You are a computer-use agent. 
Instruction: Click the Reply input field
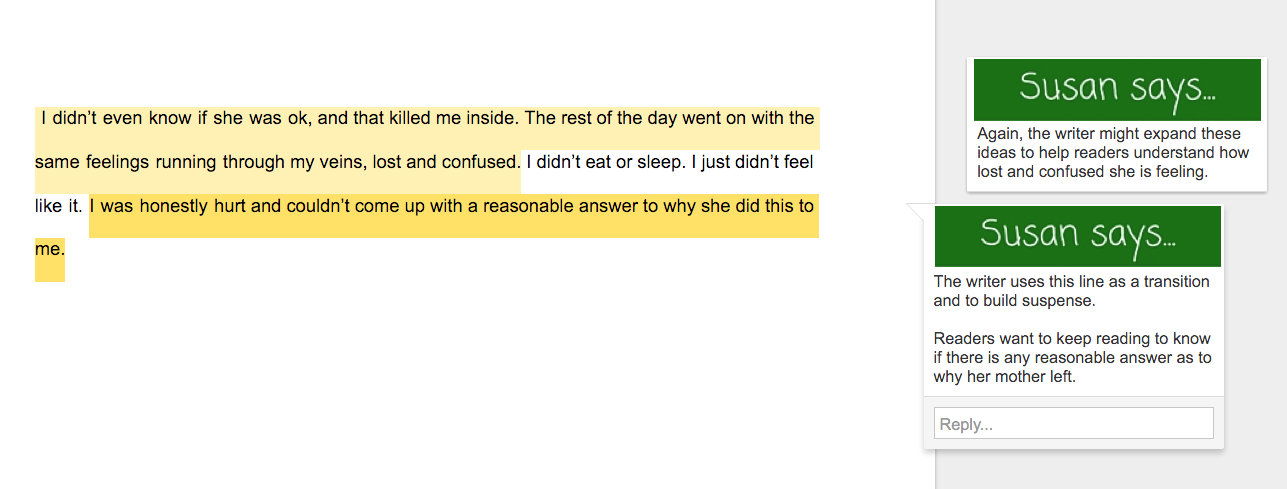tap(1073, 423)
